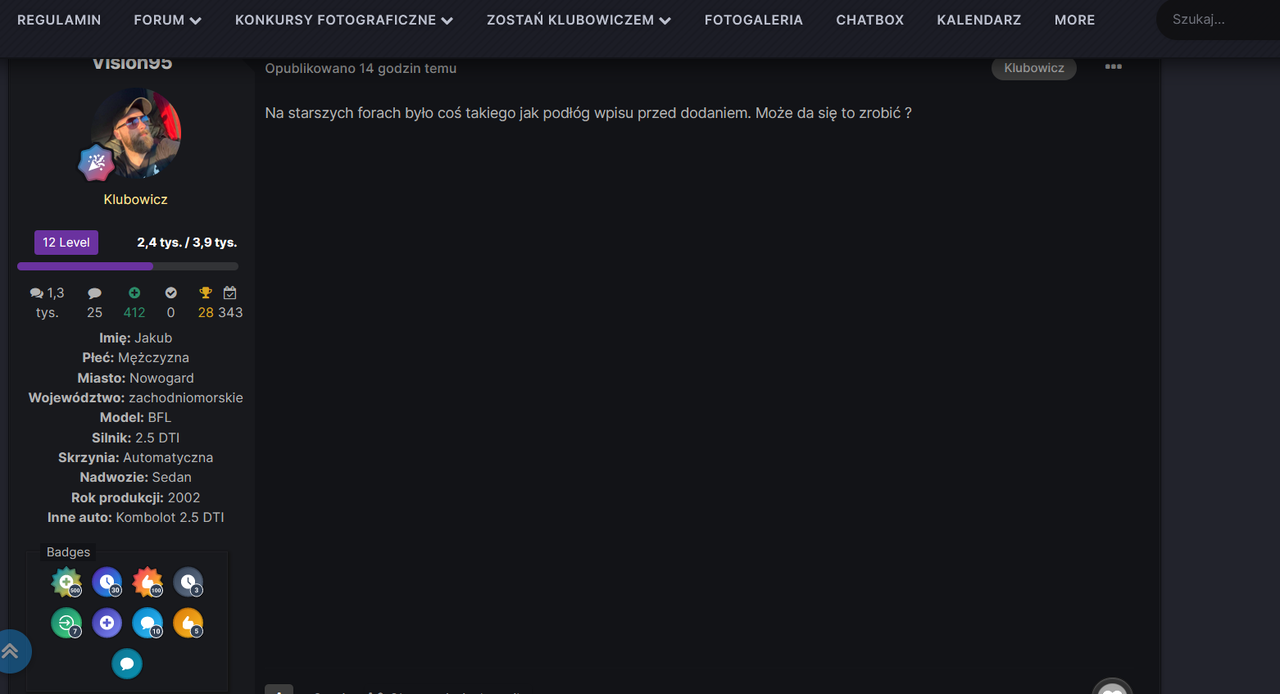Open the Chatbox menu item
The height and width of the screenshot is (694, 1280).
click(x=869, y=20)
